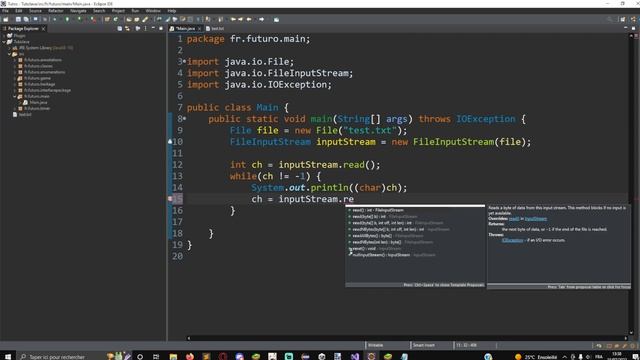Expand the fr.futuro.annotations package
The image size is (640, 360).
tap(15, 60)
